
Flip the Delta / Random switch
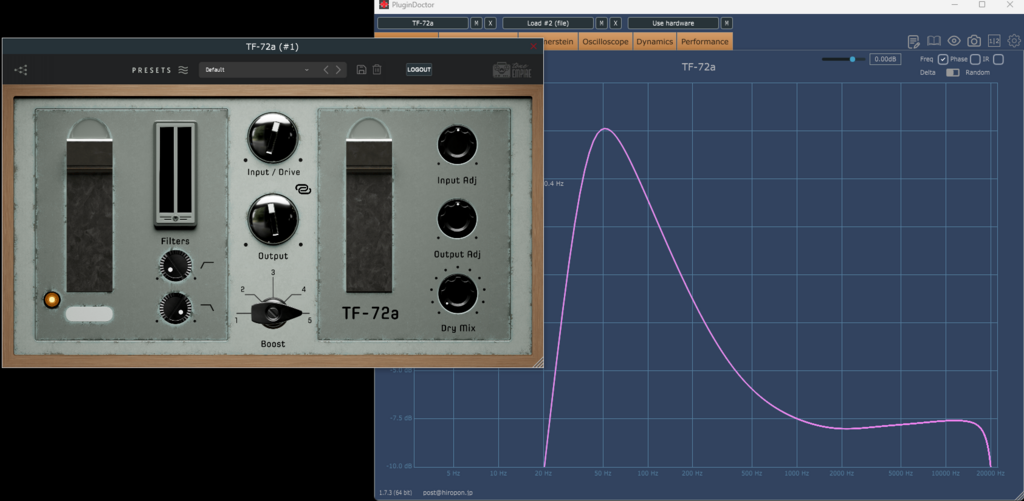coord(953,73)
